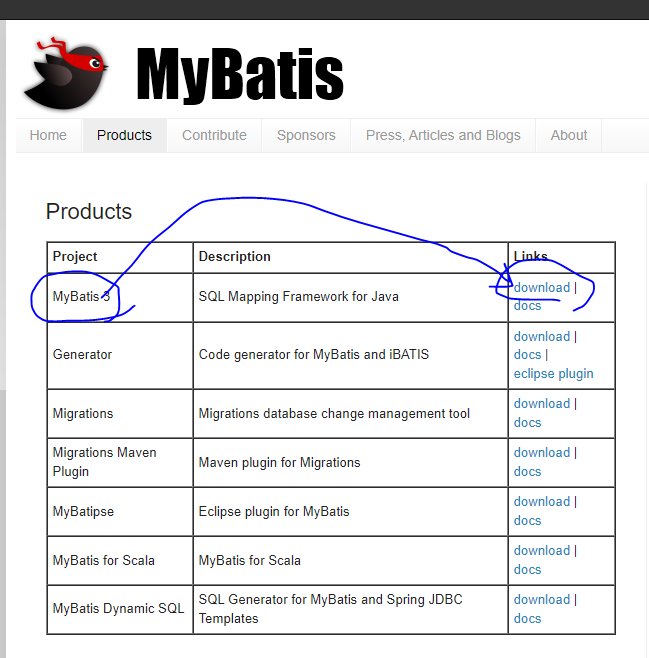
Task: Open the MyBatipse download link
Action: 542,502
